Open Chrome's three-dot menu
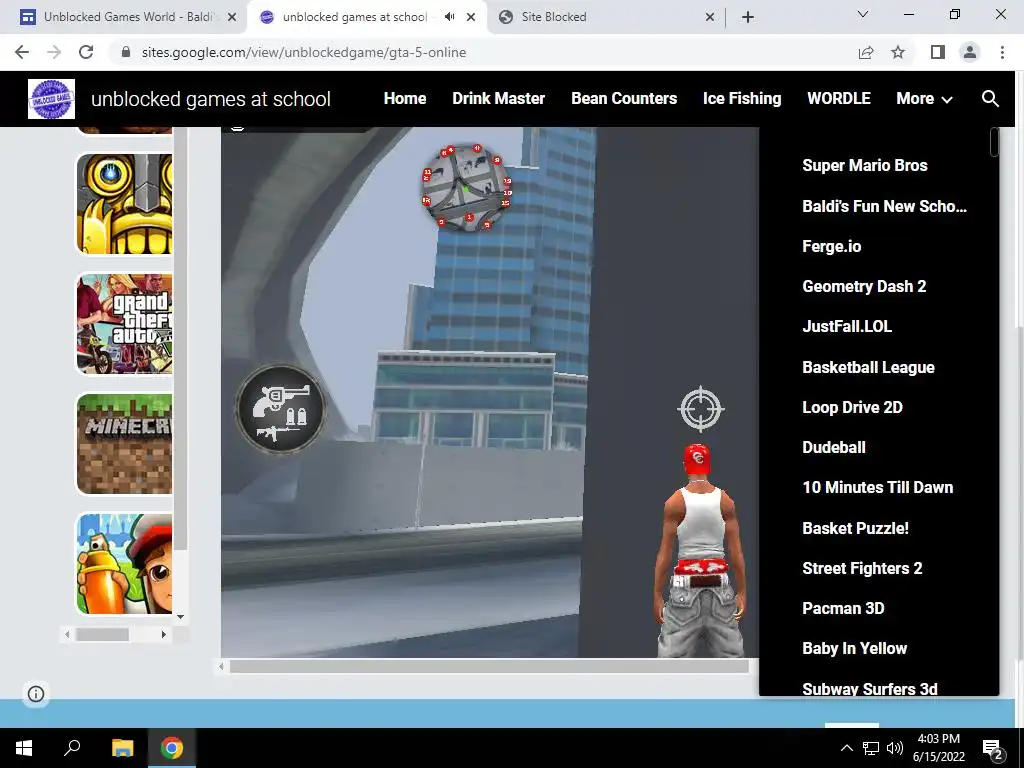 tap(1002, 52)
